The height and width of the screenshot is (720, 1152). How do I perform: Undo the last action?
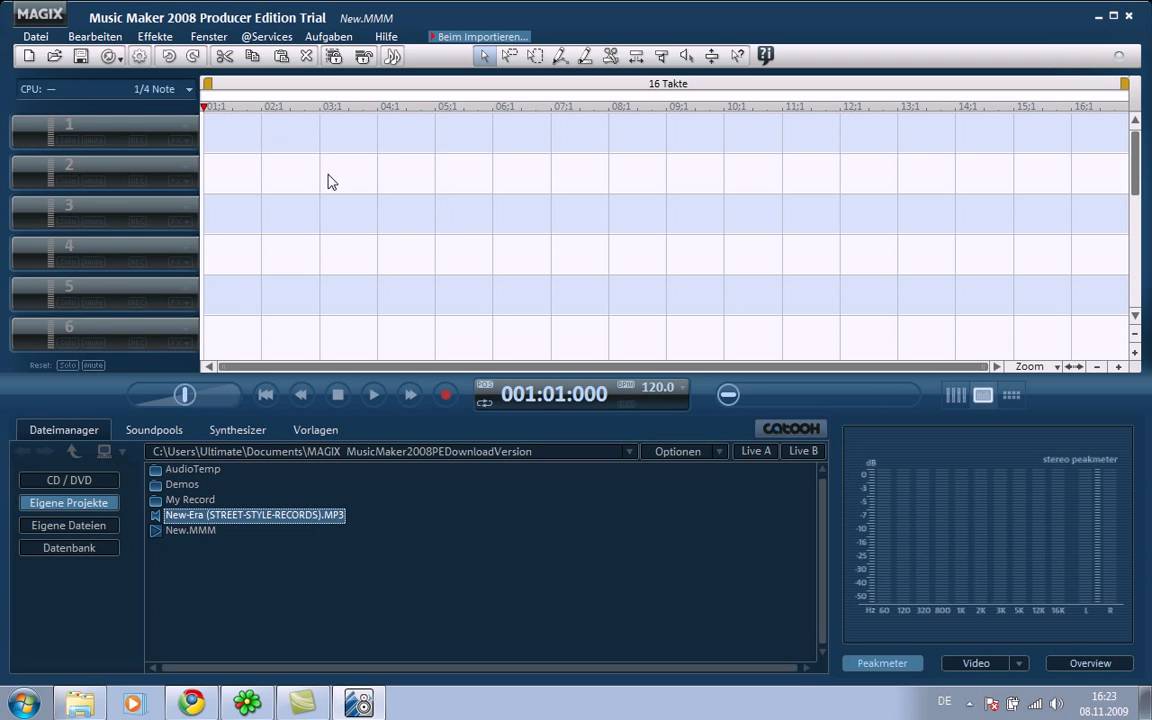tap(168, 56)
